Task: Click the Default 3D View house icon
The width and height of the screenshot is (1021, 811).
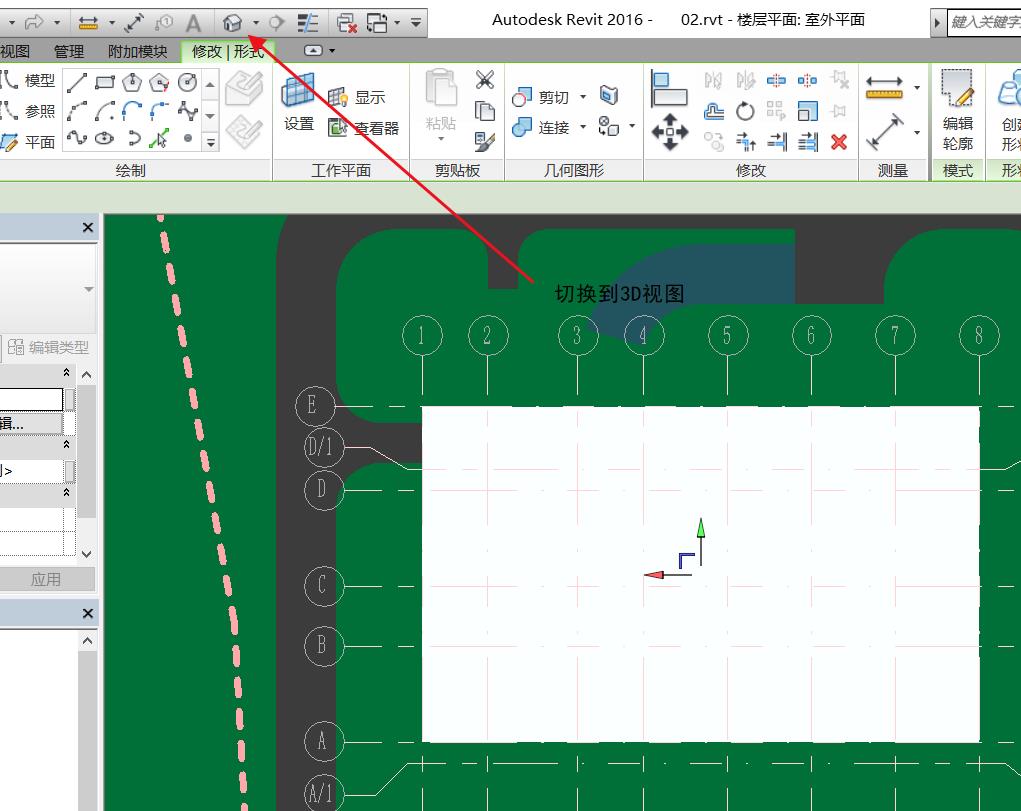Action: 233,22
